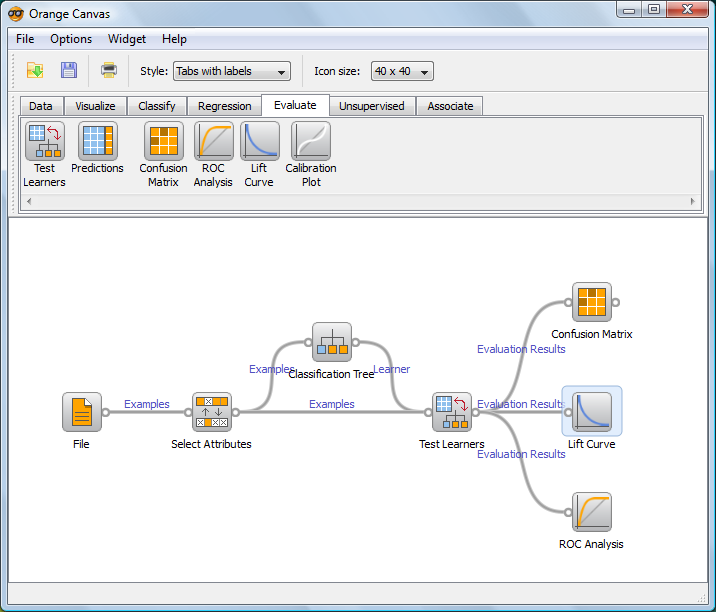The width and height of the screenshot is (716, 612).
Task: Switch to the Visualize tab
Action: click(95, 106)
